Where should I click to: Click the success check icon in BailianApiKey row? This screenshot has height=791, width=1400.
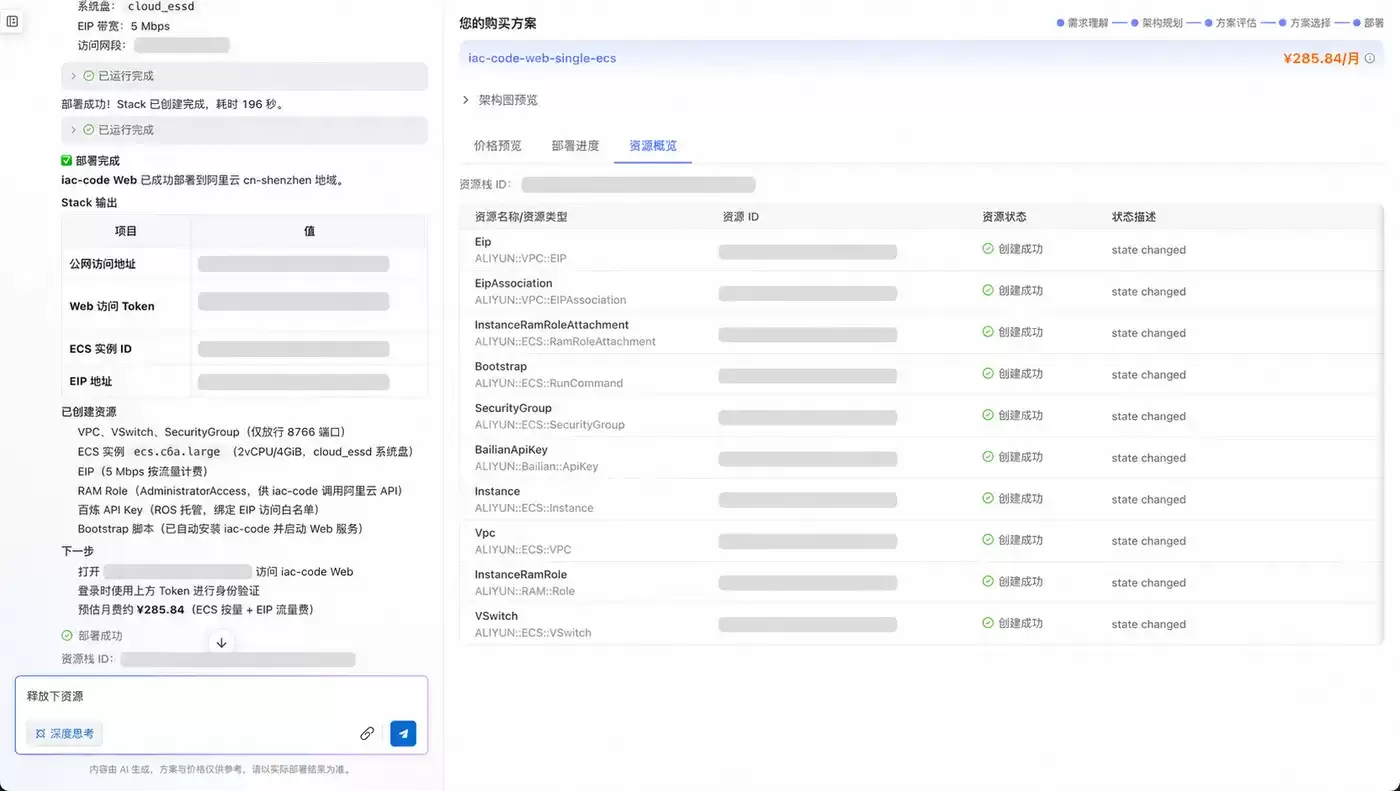click(x=988, y=457)
